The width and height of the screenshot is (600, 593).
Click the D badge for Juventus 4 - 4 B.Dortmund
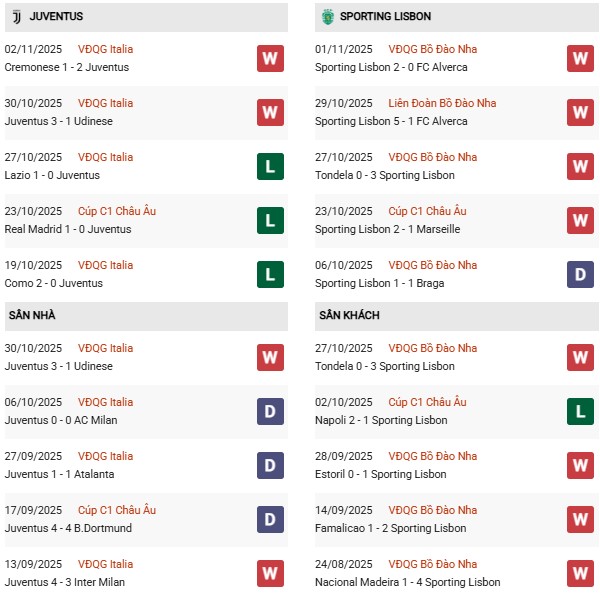270,519
